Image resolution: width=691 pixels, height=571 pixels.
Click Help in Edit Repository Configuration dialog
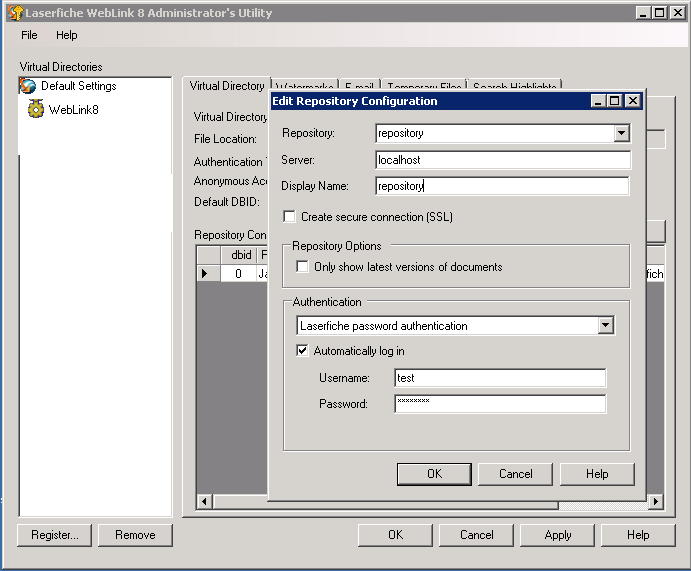point(597,474)
